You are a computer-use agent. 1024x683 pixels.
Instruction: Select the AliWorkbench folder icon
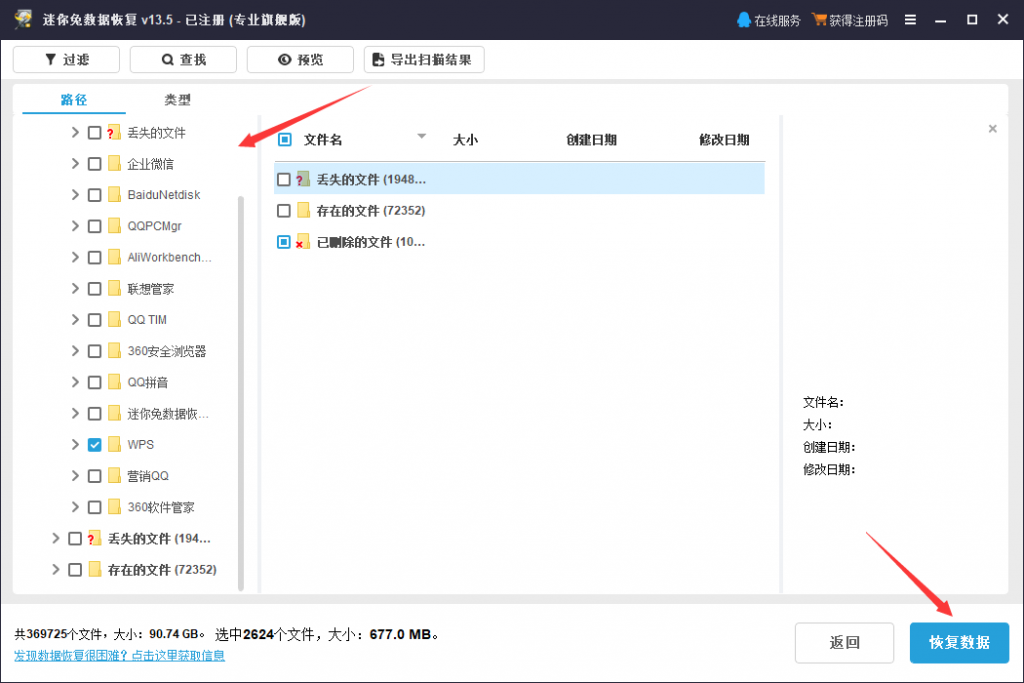click(x=114, y=257)
